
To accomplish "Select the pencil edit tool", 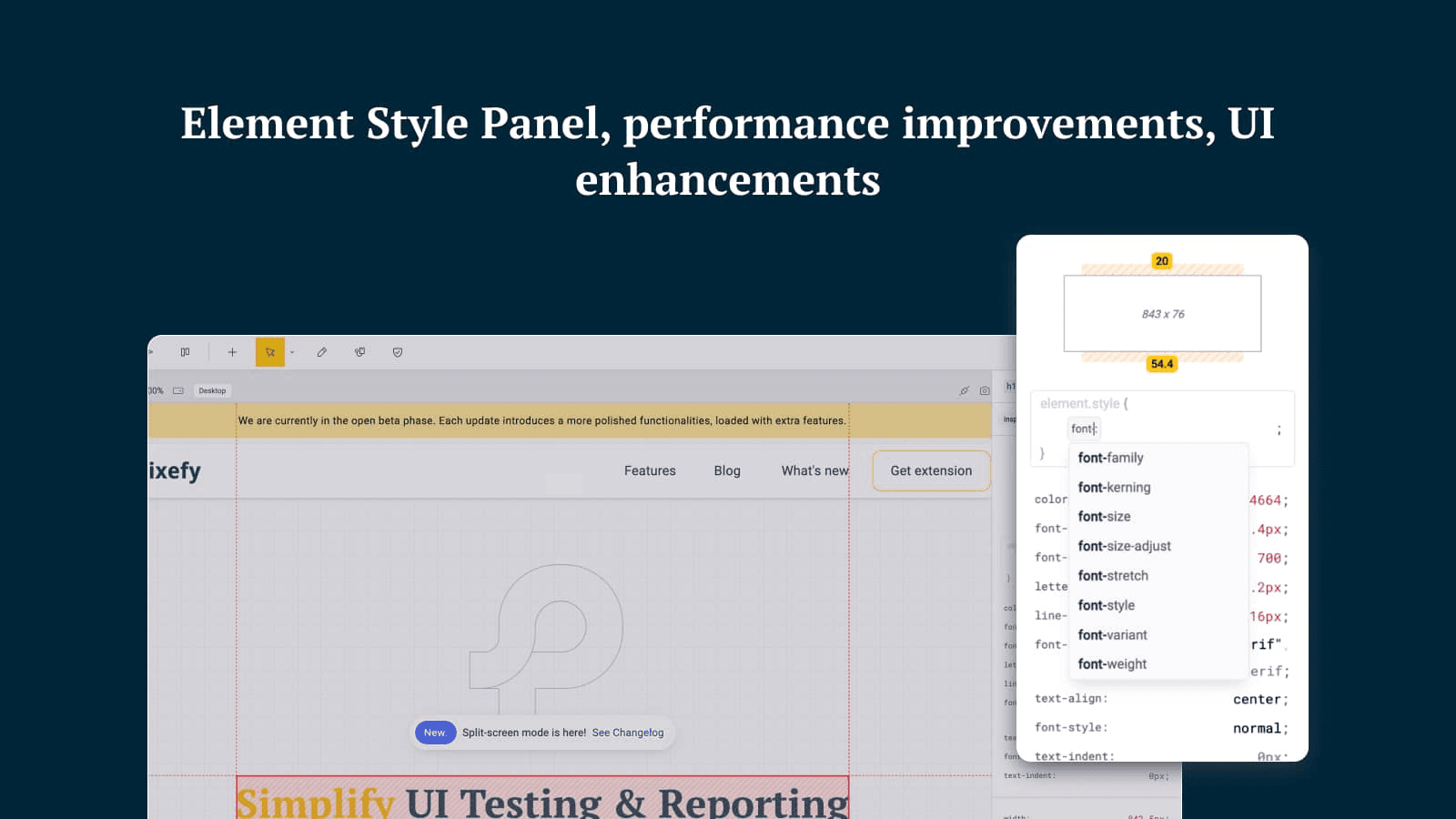I will click(322, 352).
